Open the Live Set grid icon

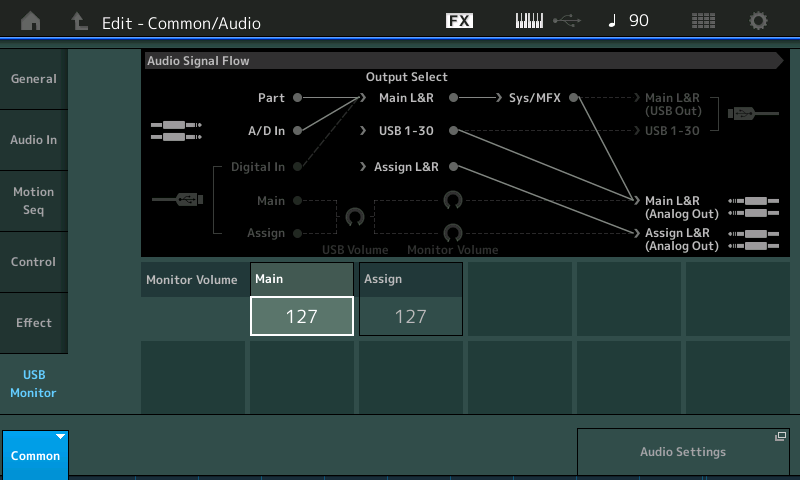[x=703, y=20]
